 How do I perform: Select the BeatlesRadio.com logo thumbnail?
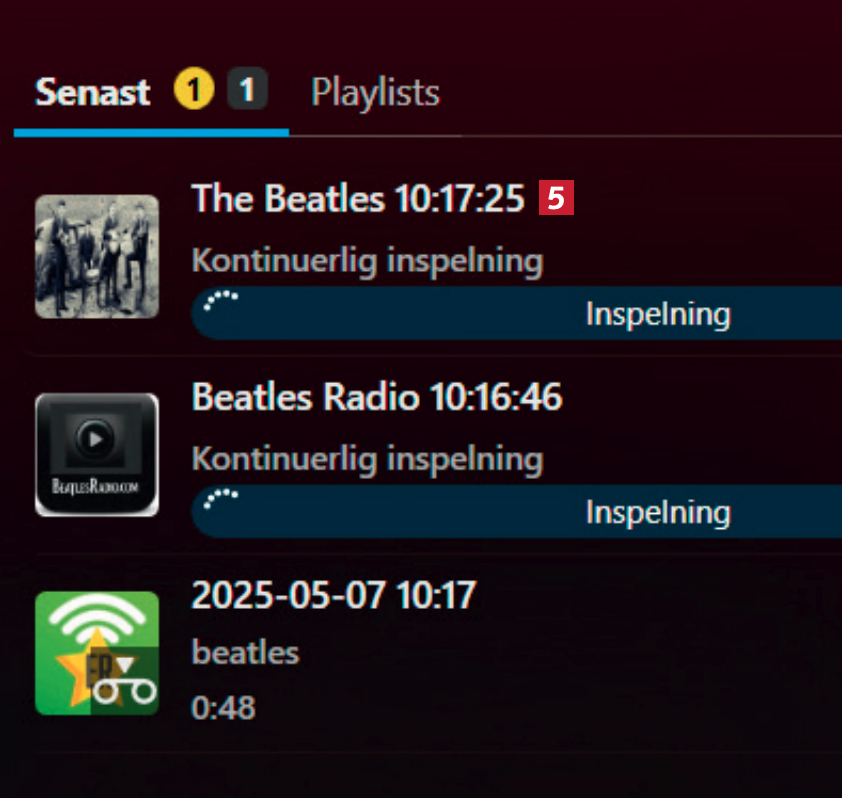pos(97,455)
